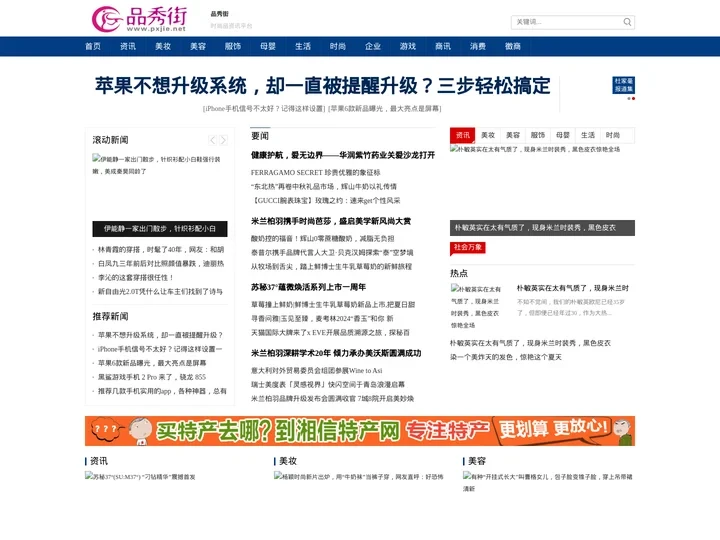Open 企业 in navigation bar

[372, 46]
